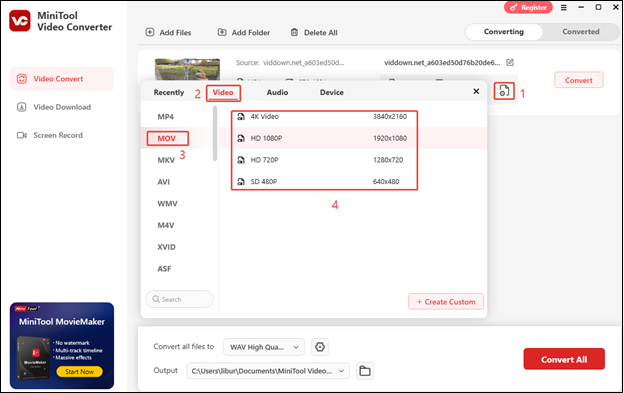Click the MiniTool Video Converter logo icon
This screenshot has width=624, height=393.
tap(20, 21)
